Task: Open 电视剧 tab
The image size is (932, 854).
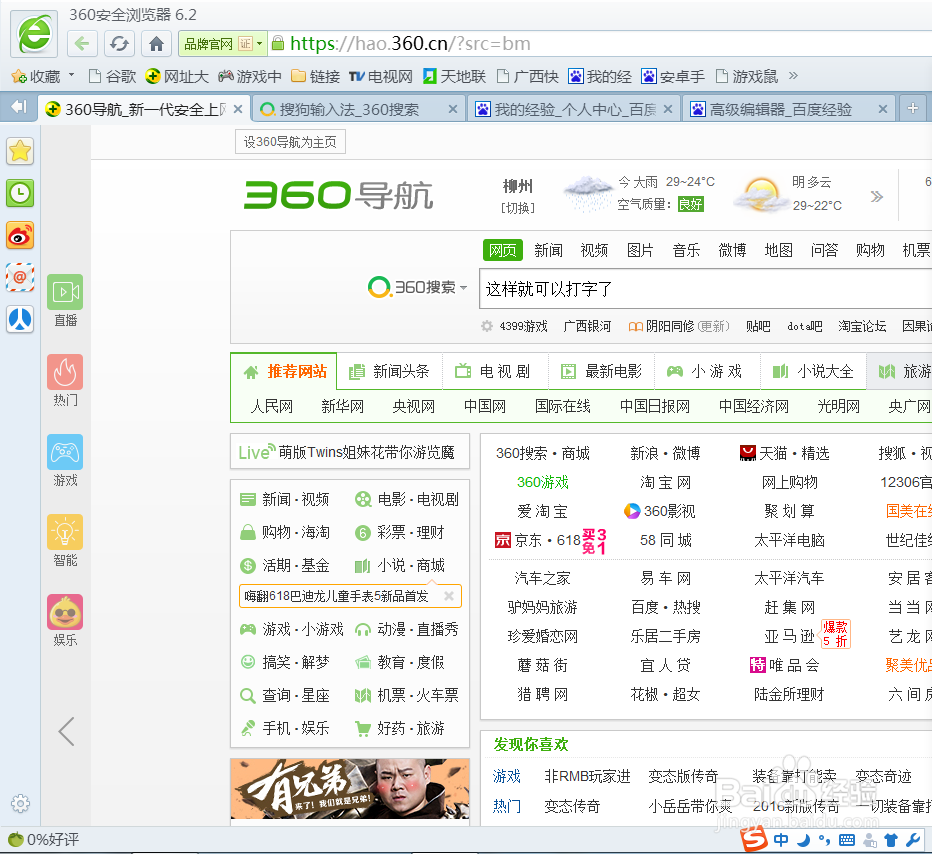Action: [496, 371]
